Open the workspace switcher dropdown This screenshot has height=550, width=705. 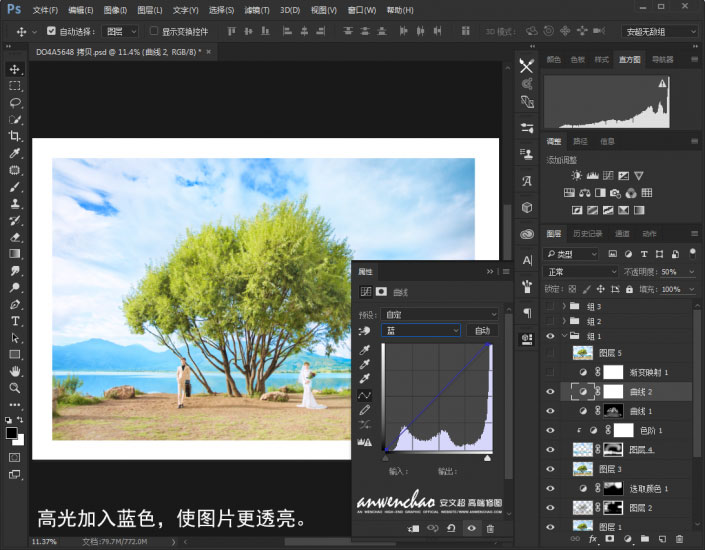[660, 31]
